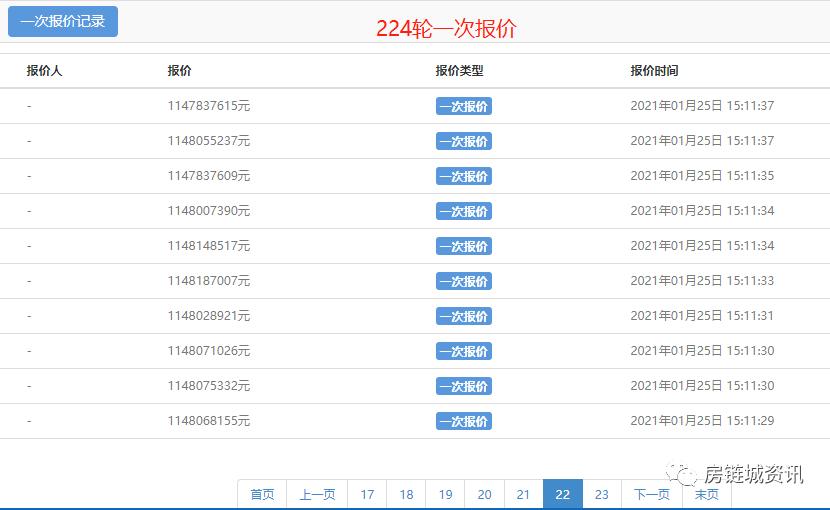Screen dimensions: 830x510
Task: Open pagination page 21
Action: pos(524,495)
